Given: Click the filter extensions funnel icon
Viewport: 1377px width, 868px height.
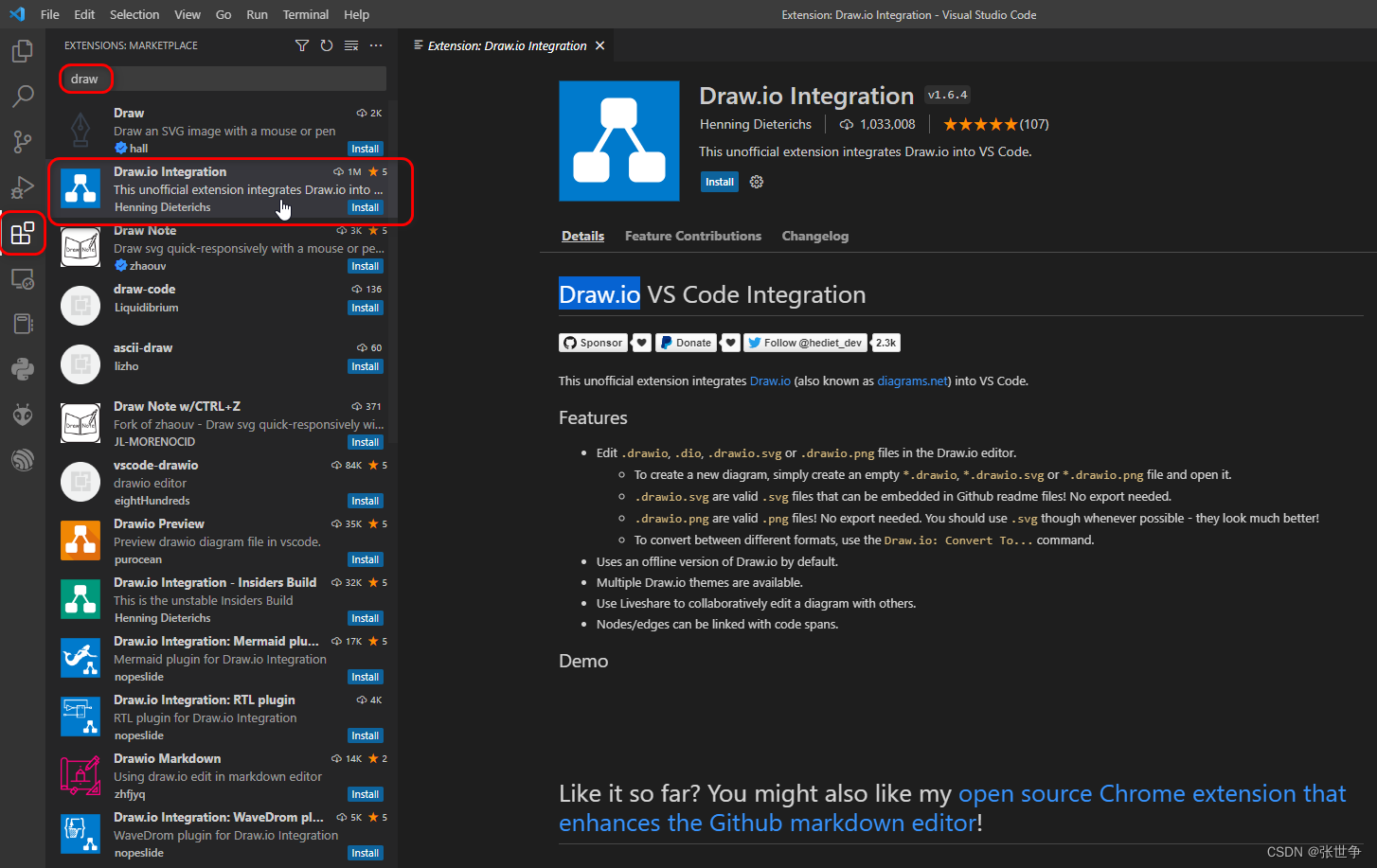Looking at the screenshot, I should tap(302, 45).
